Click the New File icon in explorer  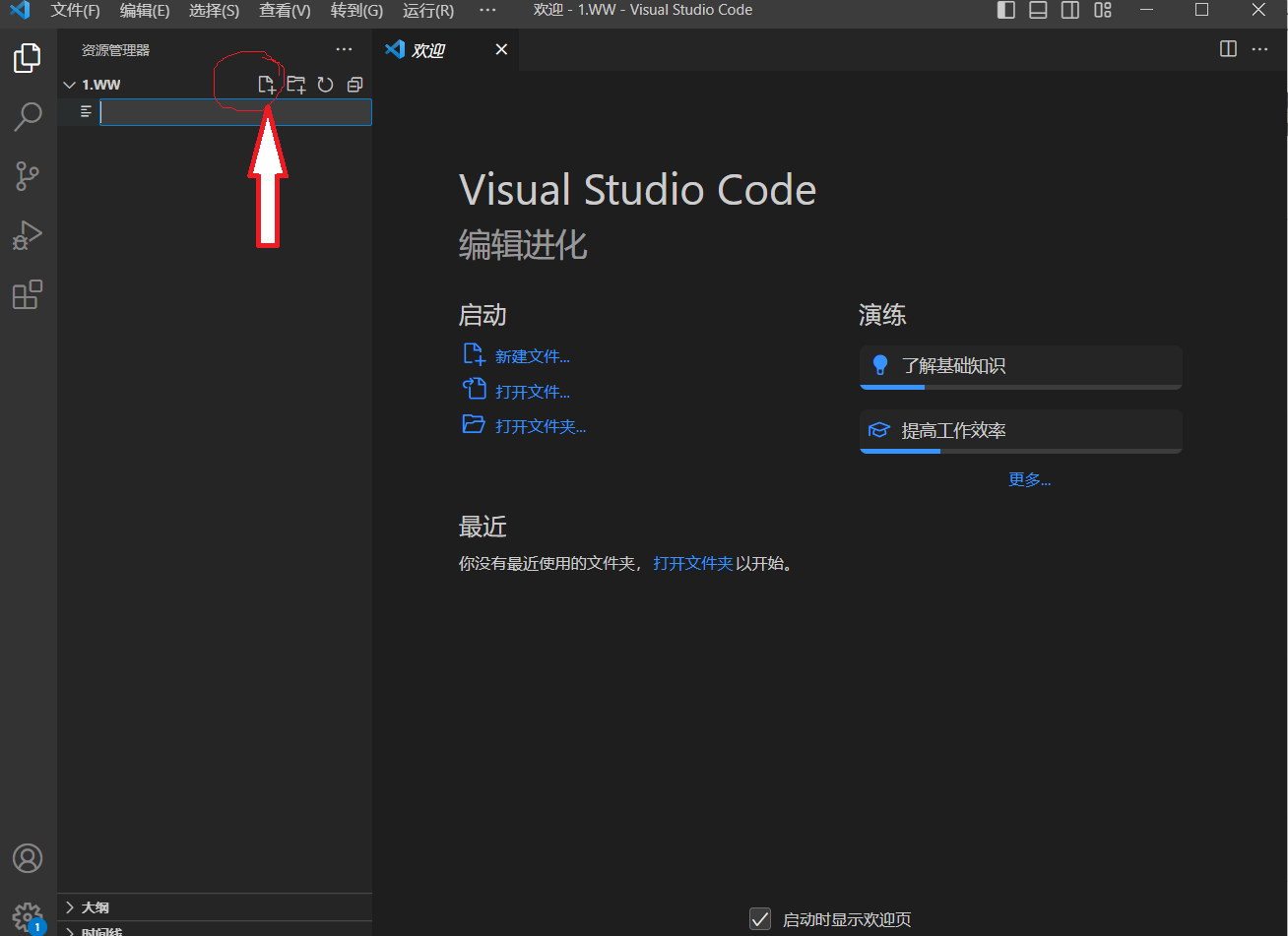click(267, 85)
